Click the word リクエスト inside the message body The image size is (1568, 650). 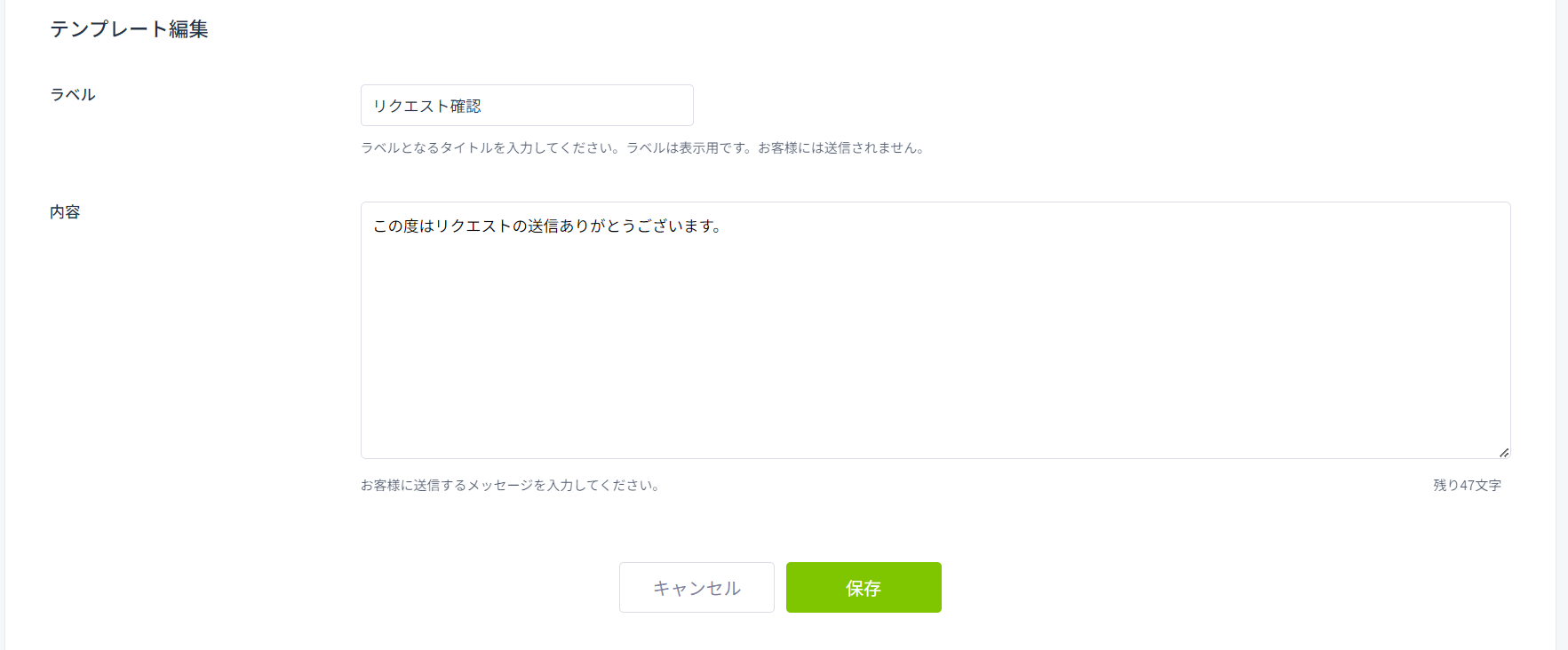tap(474, 226)
